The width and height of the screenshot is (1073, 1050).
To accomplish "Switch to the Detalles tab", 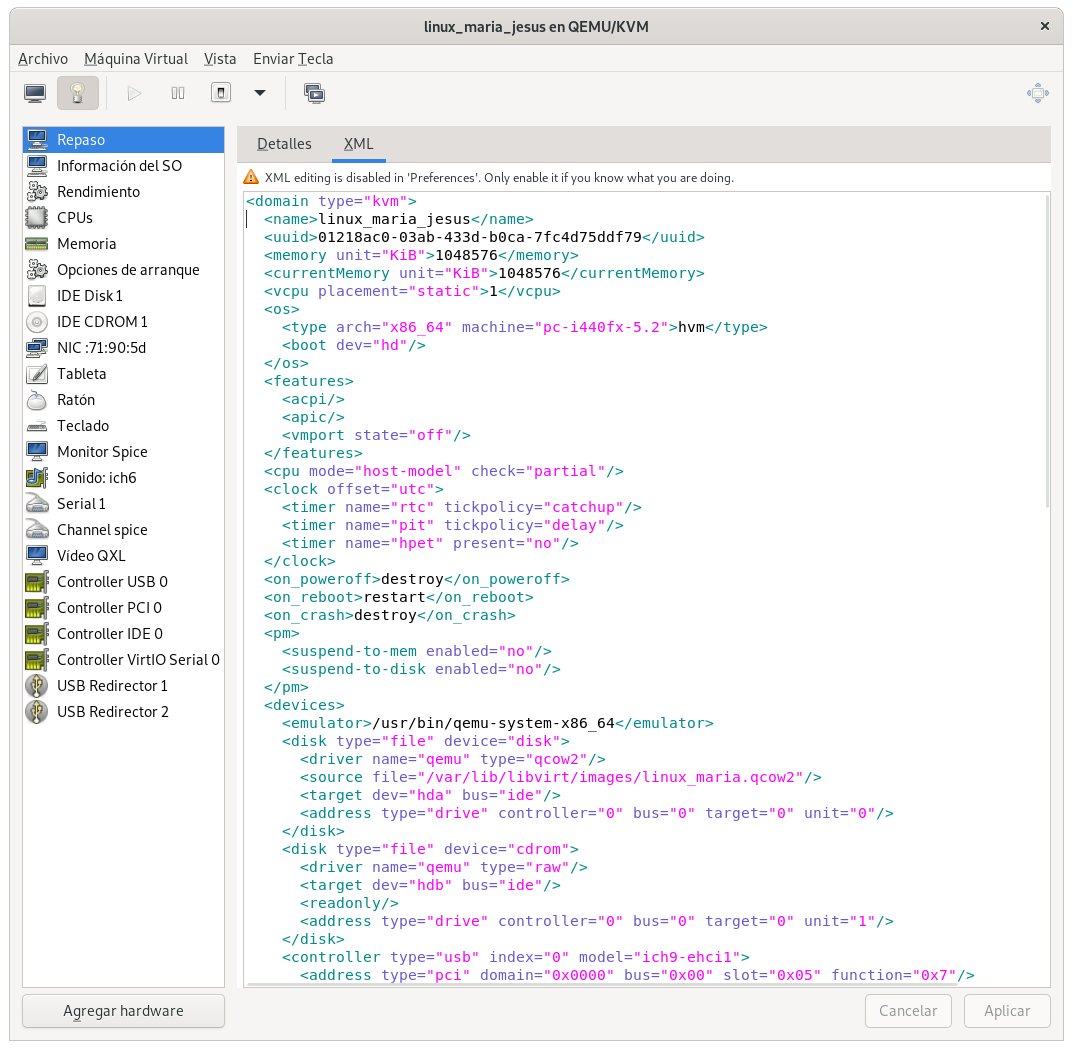I will click(x=284, y=144).
